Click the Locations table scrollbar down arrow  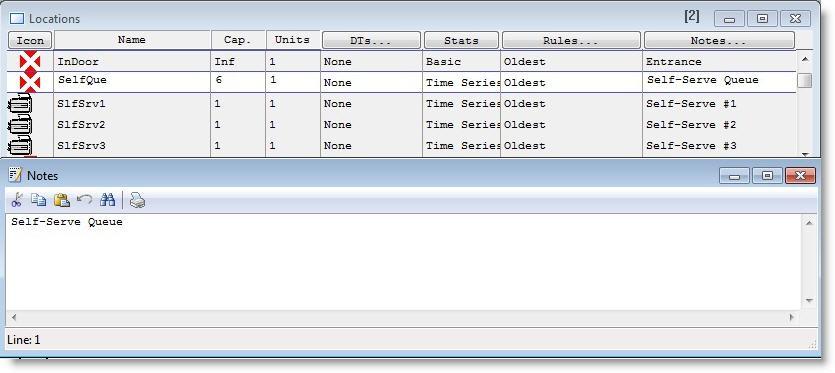[x=805, y=154]
